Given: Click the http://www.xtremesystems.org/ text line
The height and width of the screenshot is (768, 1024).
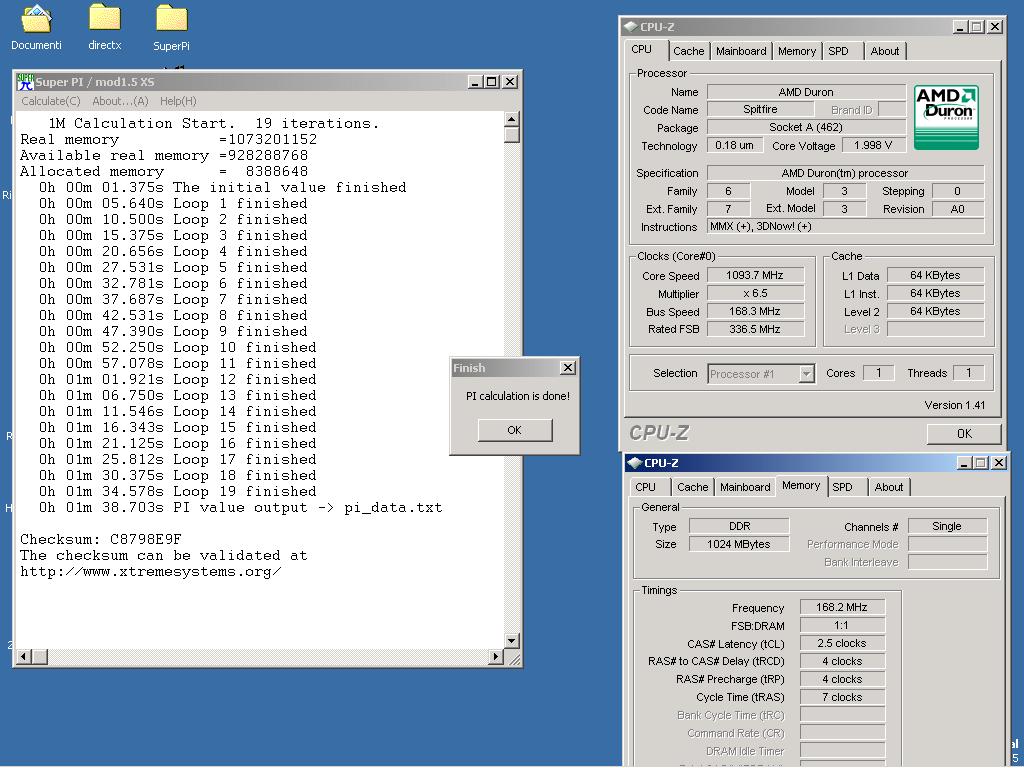Looking at the screenshot, I should (x=151, y=571).
